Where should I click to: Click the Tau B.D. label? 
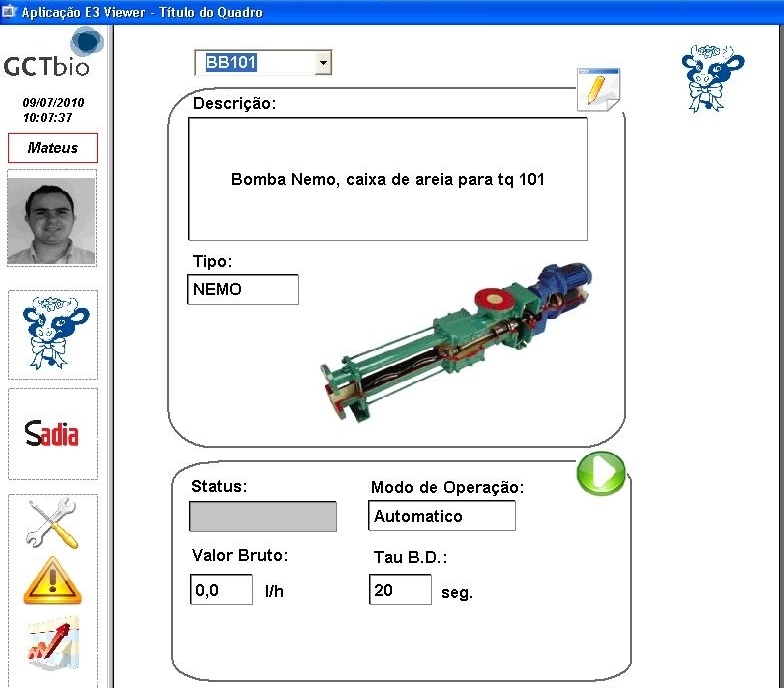[x=410, y=557]
